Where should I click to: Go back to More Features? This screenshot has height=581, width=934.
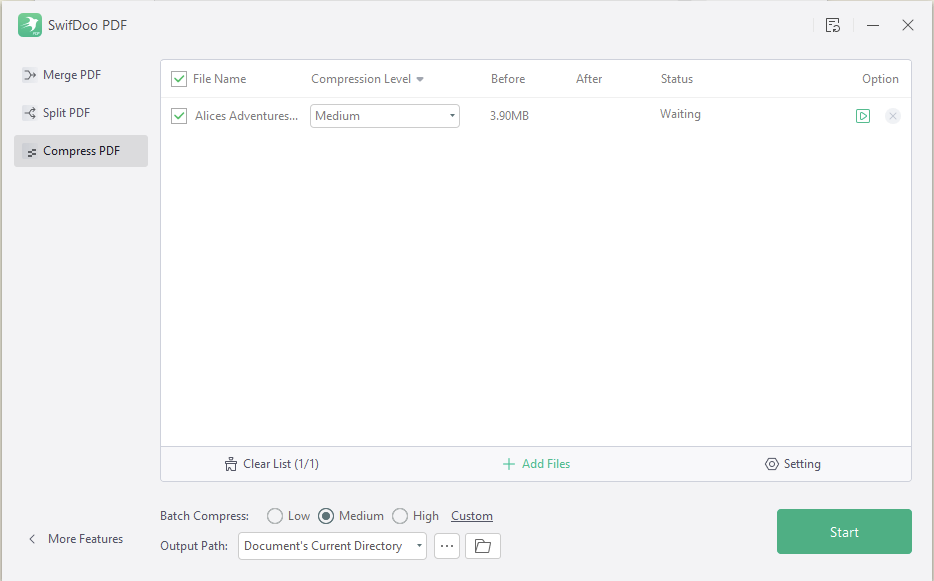[x=85, y=539]
